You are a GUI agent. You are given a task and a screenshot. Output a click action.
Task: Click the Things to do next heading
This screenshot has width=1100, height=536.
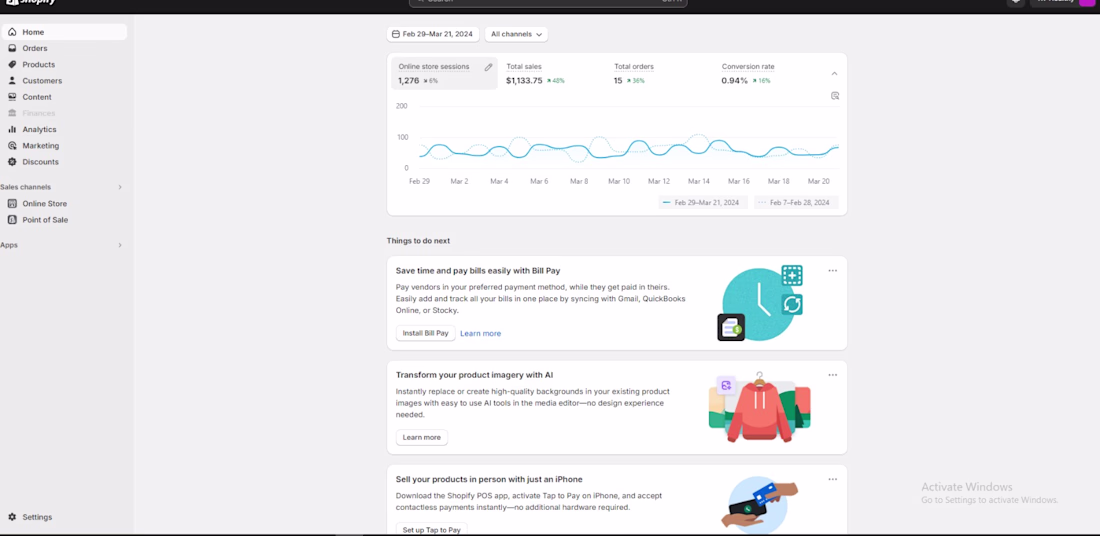(x=418, y=241)
